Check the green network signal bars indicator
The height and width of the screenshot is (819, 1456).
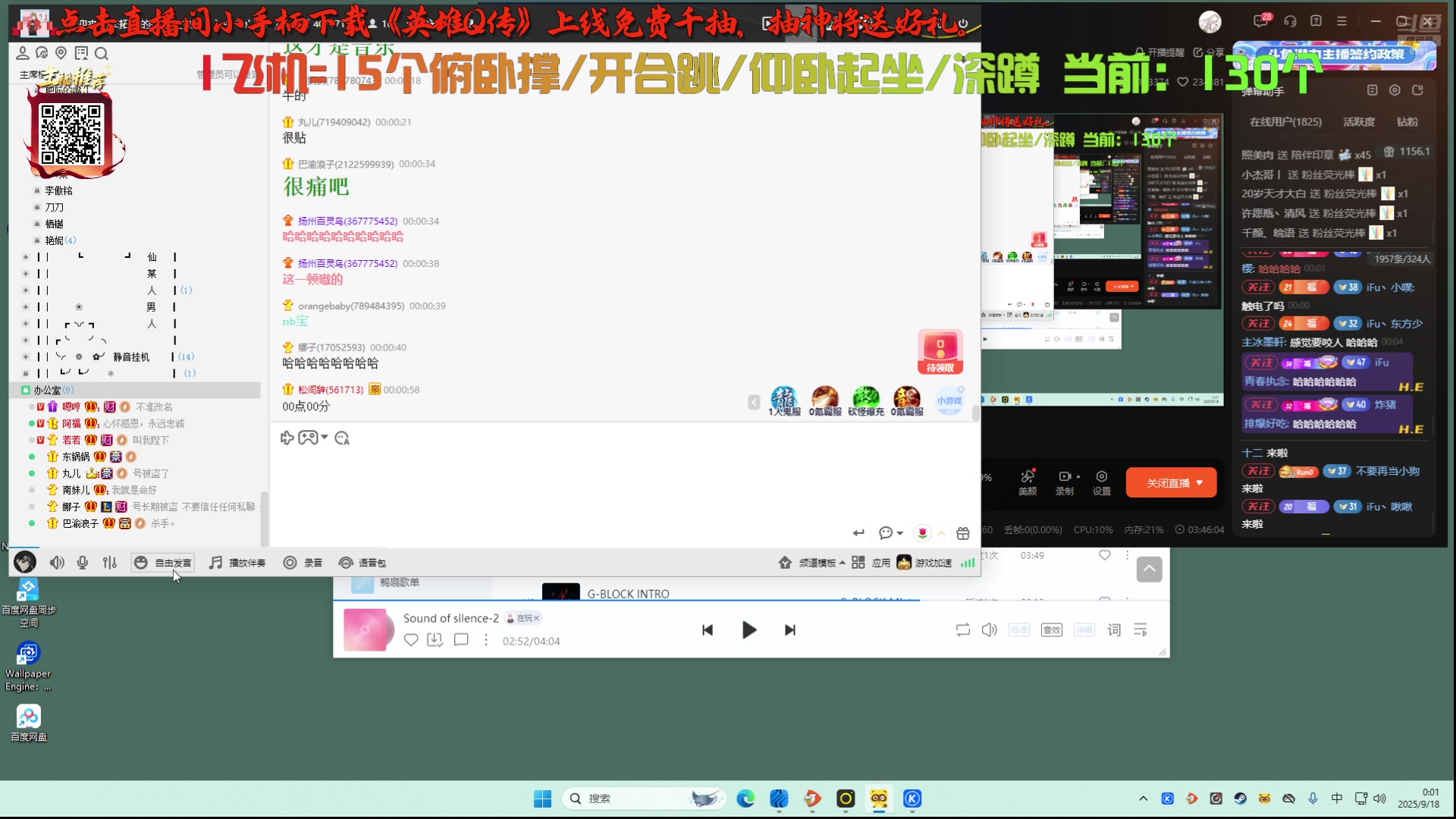coord(968,563)
